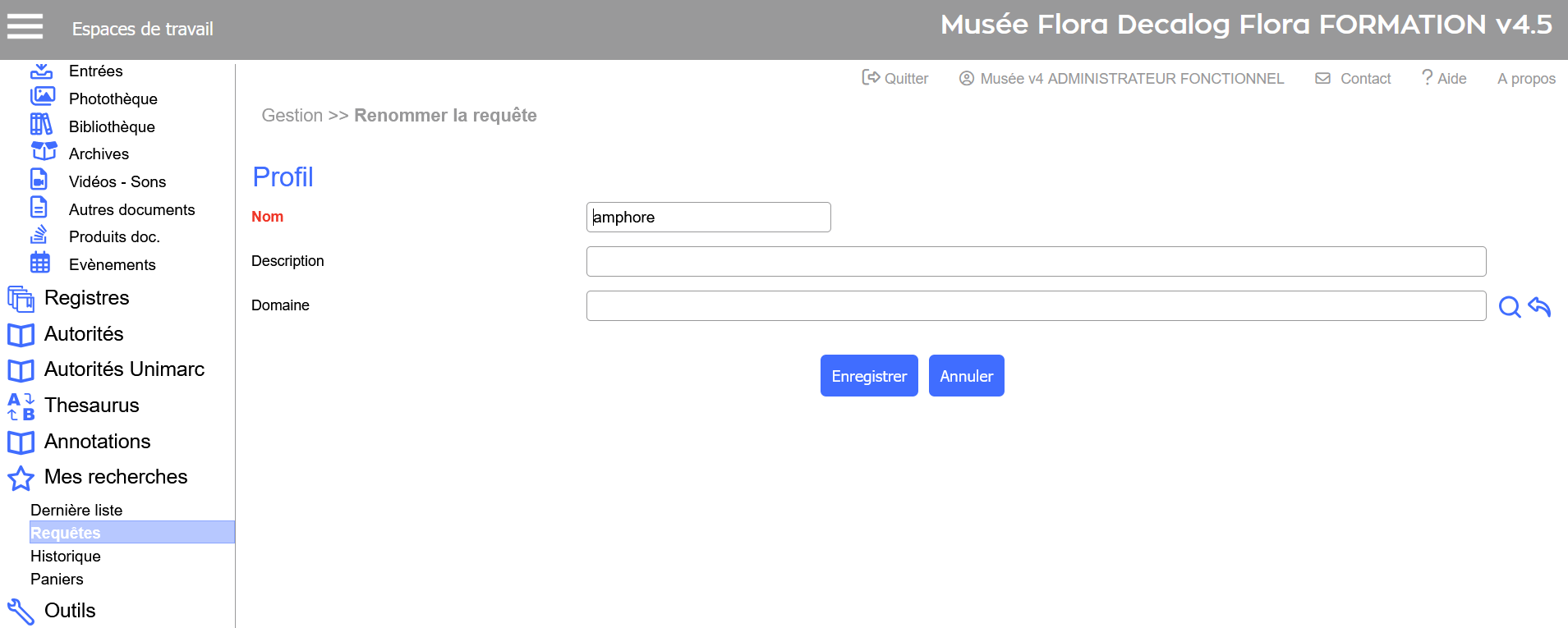Focus the Nom text field
The image size is (1568, 628).
(708, 218)
